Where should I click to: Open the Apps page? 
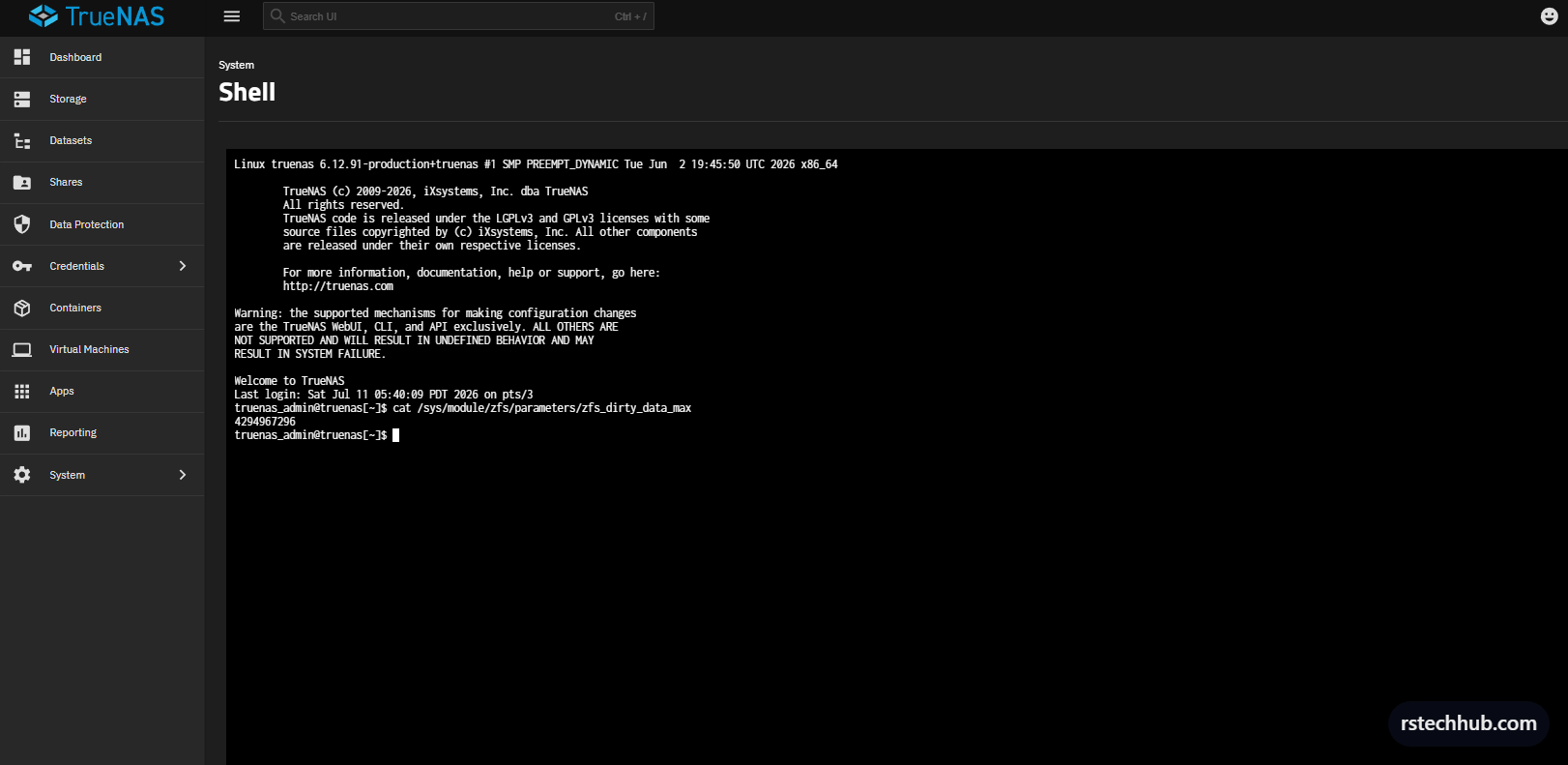[102, 392]
